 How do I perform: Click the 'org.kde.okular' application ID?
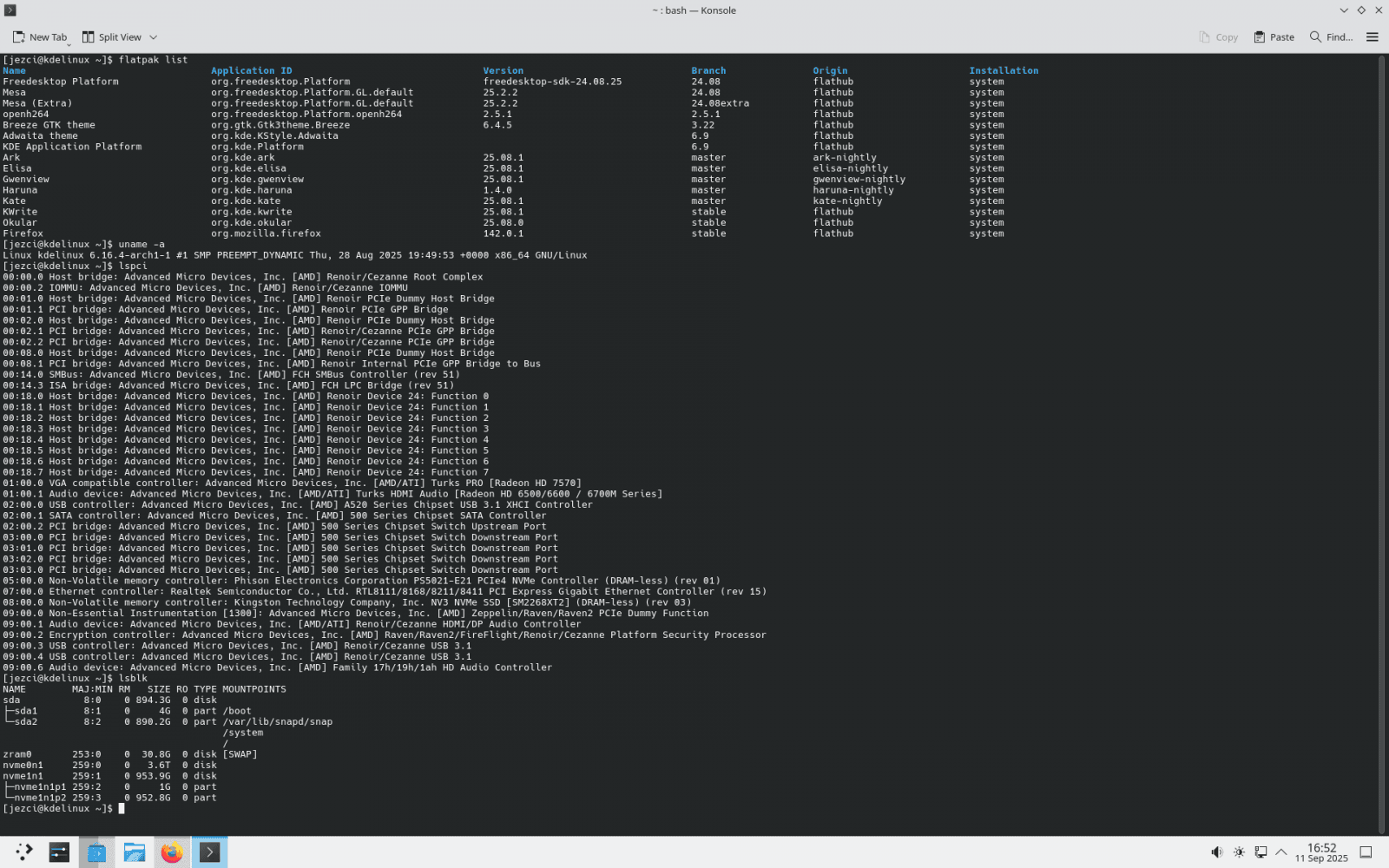pyautogui.click(x=252, y=223)
